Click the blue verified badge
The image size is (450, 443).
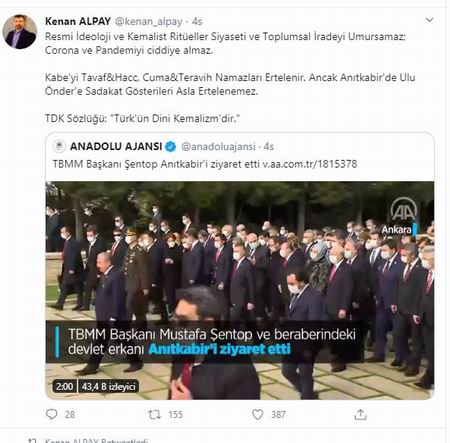(x=171, y=146)
